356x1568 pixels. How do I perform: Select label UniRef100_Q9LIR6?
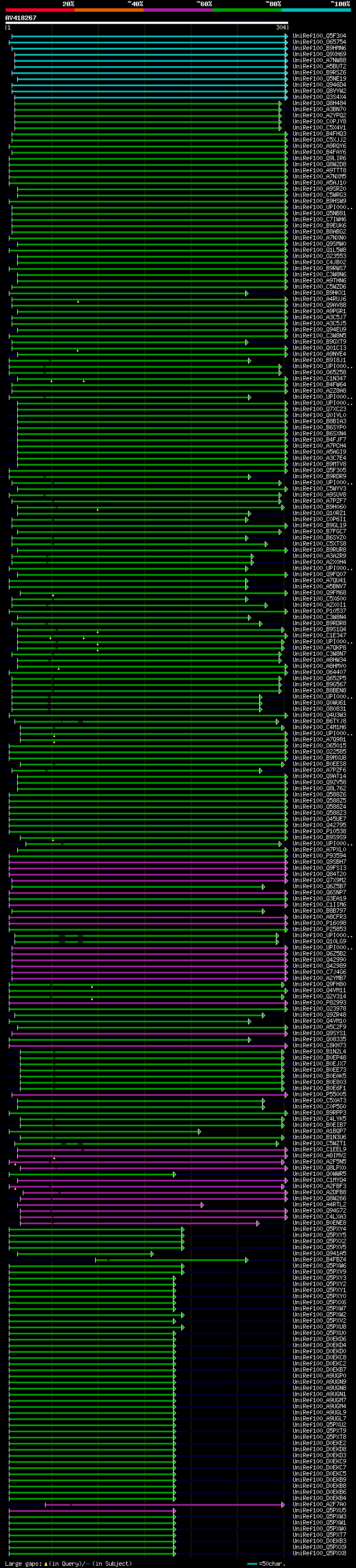(319, 159)
